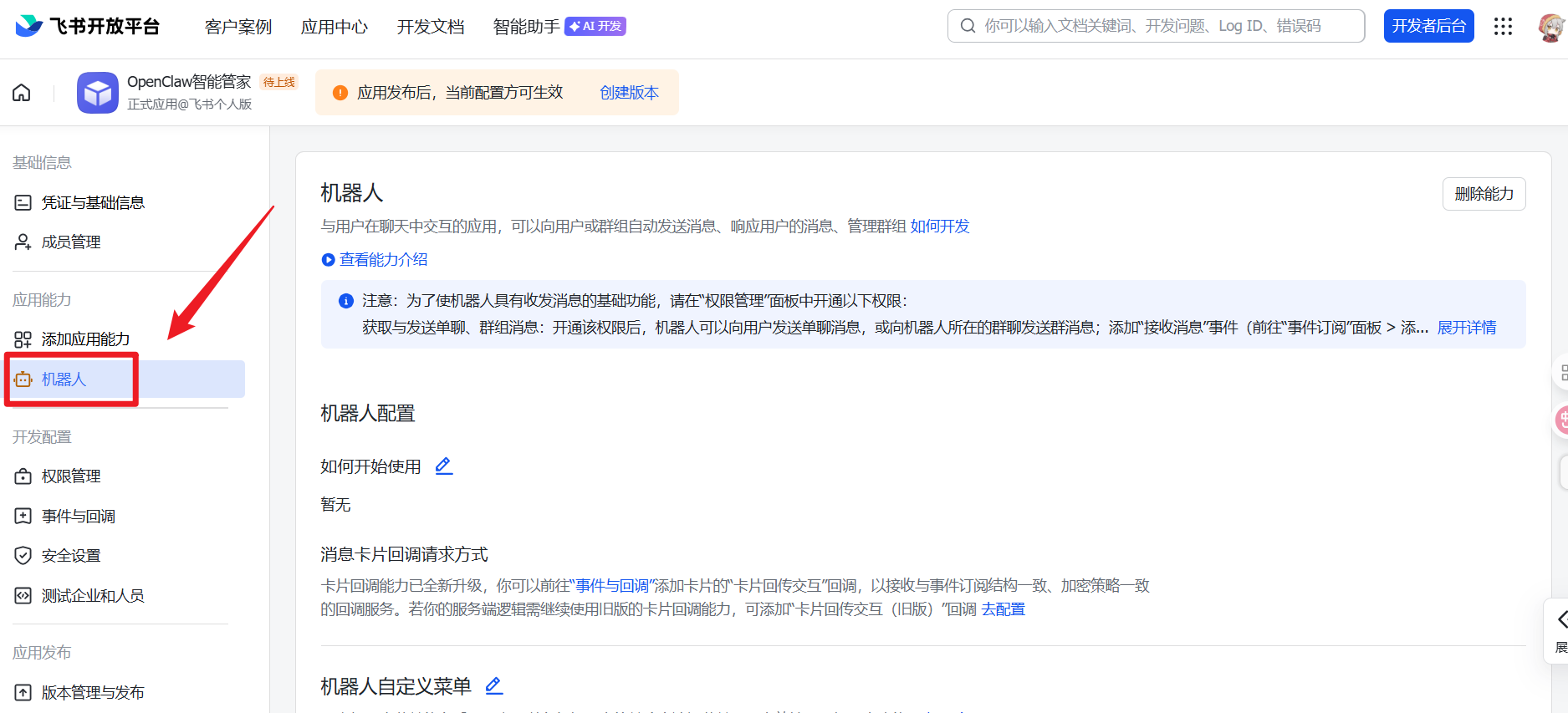Click 展开详情 to expand the notice
Image resolution: width=1568 pixels, height=713 pixels.
1467,328
